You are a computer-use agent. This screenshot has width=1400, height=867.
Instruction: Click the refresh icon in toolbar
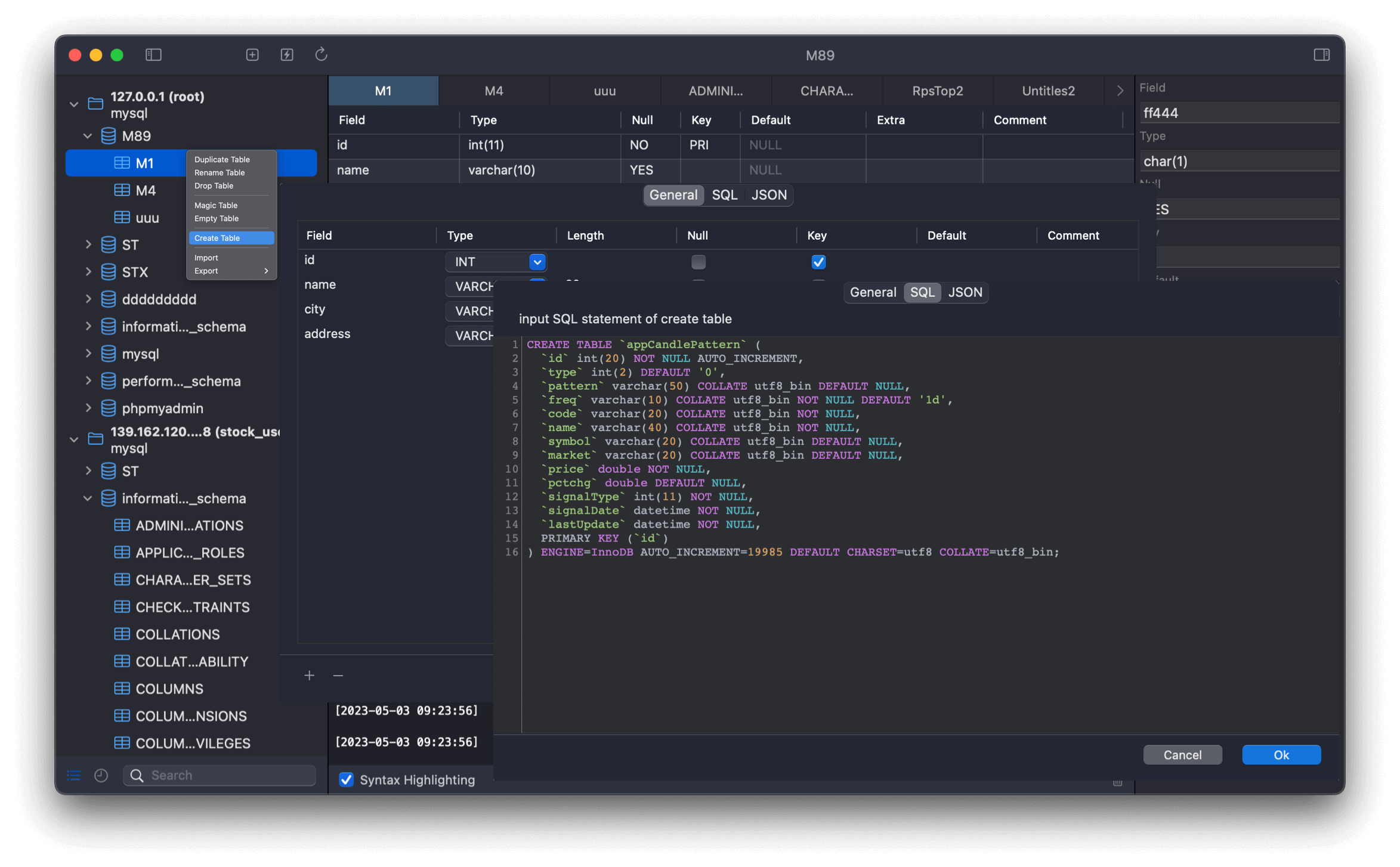[322, 54]
